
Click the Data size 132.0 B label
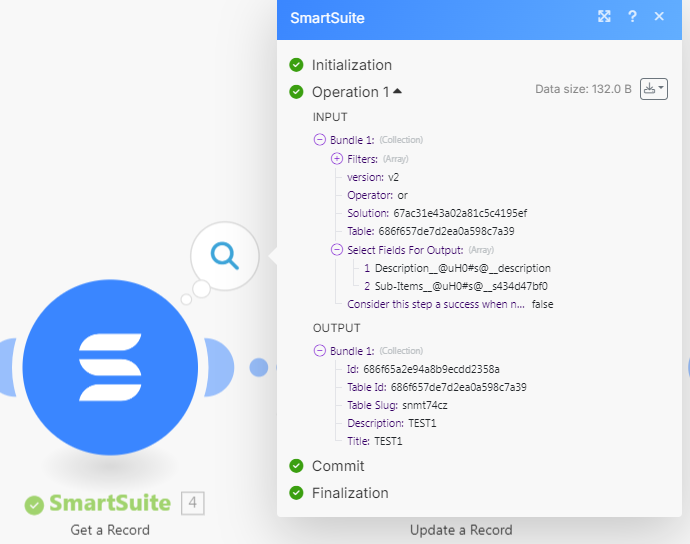point(583,89)
